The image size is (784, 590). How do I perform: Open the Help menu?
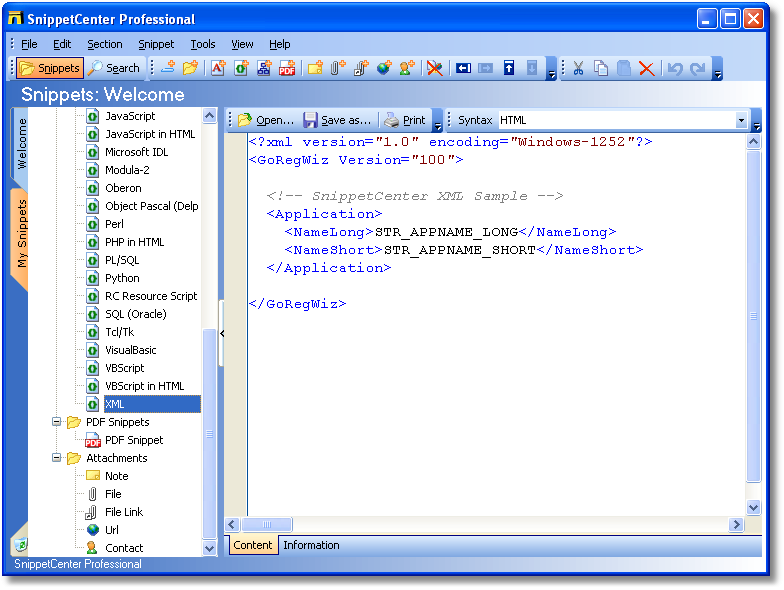coord(280,44)
